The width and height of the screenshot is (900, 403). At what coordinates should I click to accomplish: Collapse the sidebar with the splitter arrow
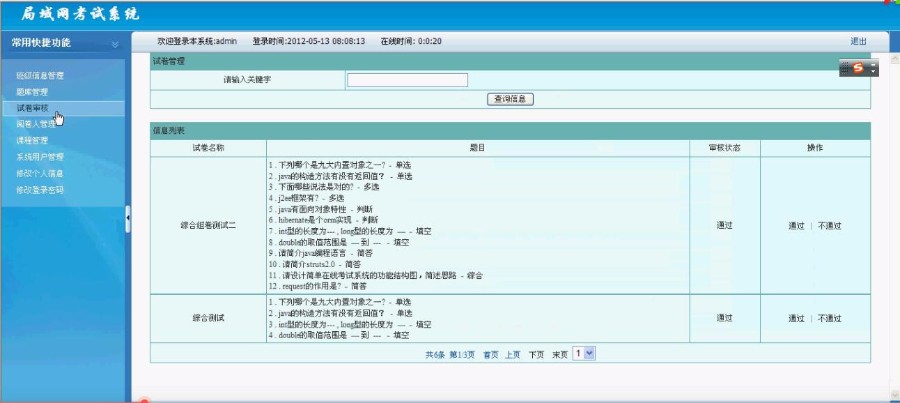[x=127, y=219]
